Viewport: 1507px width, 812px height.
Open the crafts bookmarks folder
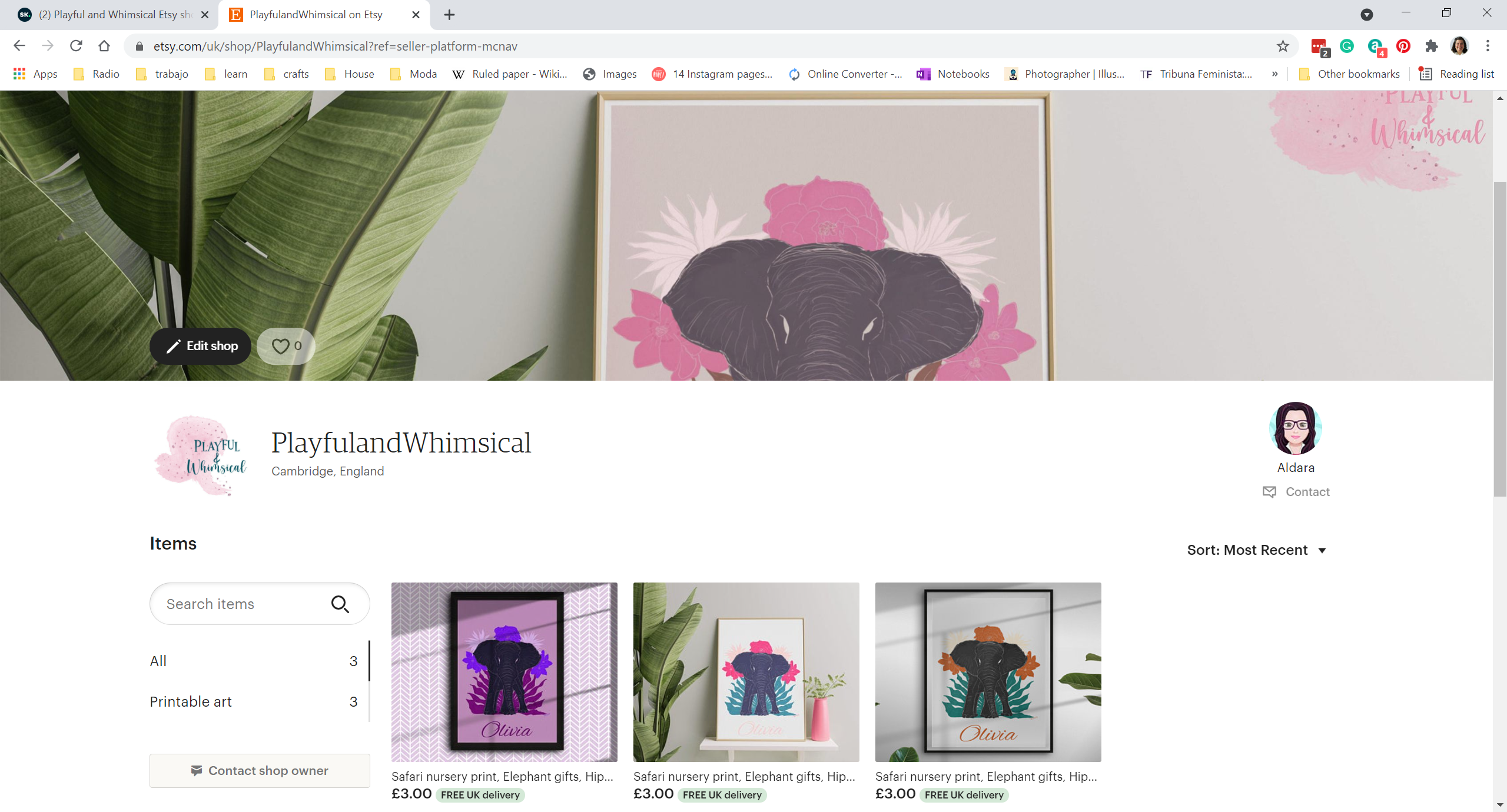click(x=287, y=74)
